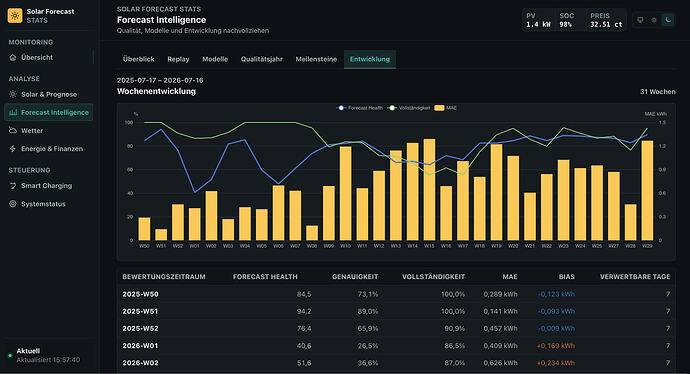Switch to the Replay tab
This screenshot has height=374, width=690.
click(x=178, y=59)
